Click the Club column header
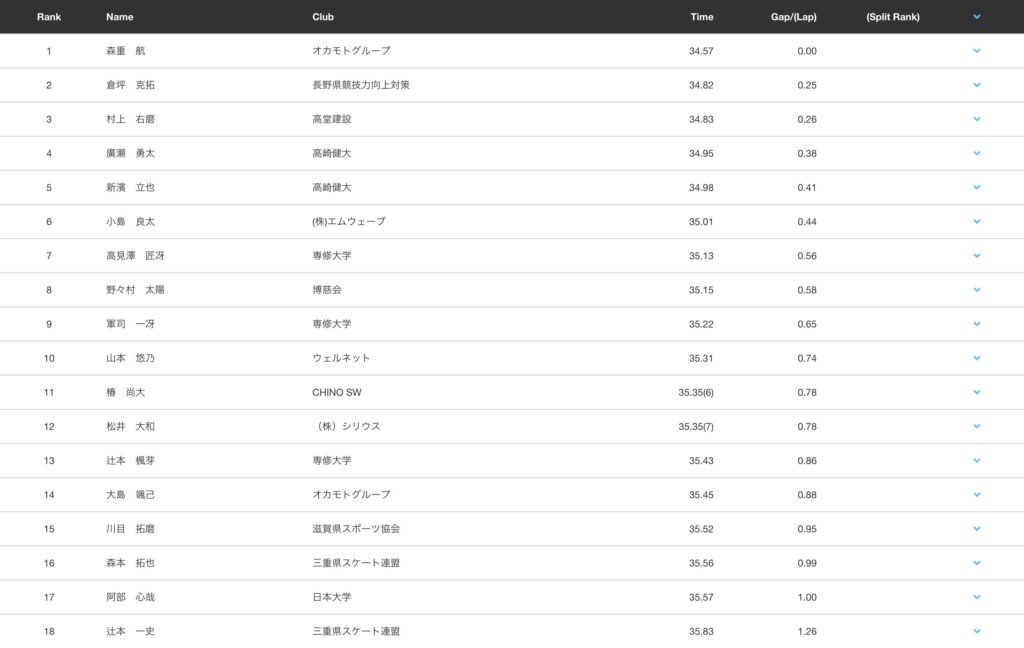 click(323, 17)
